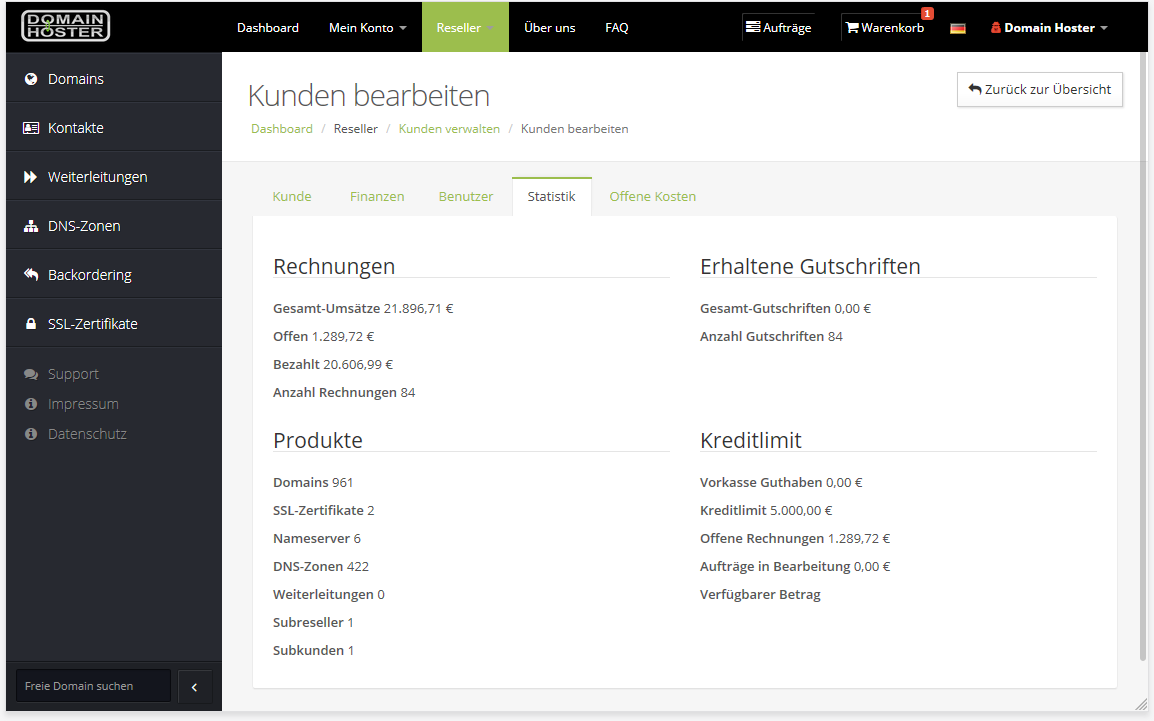
Task: Select the Statistik tab
Action: pyautogui.click(x=551, y=196)
